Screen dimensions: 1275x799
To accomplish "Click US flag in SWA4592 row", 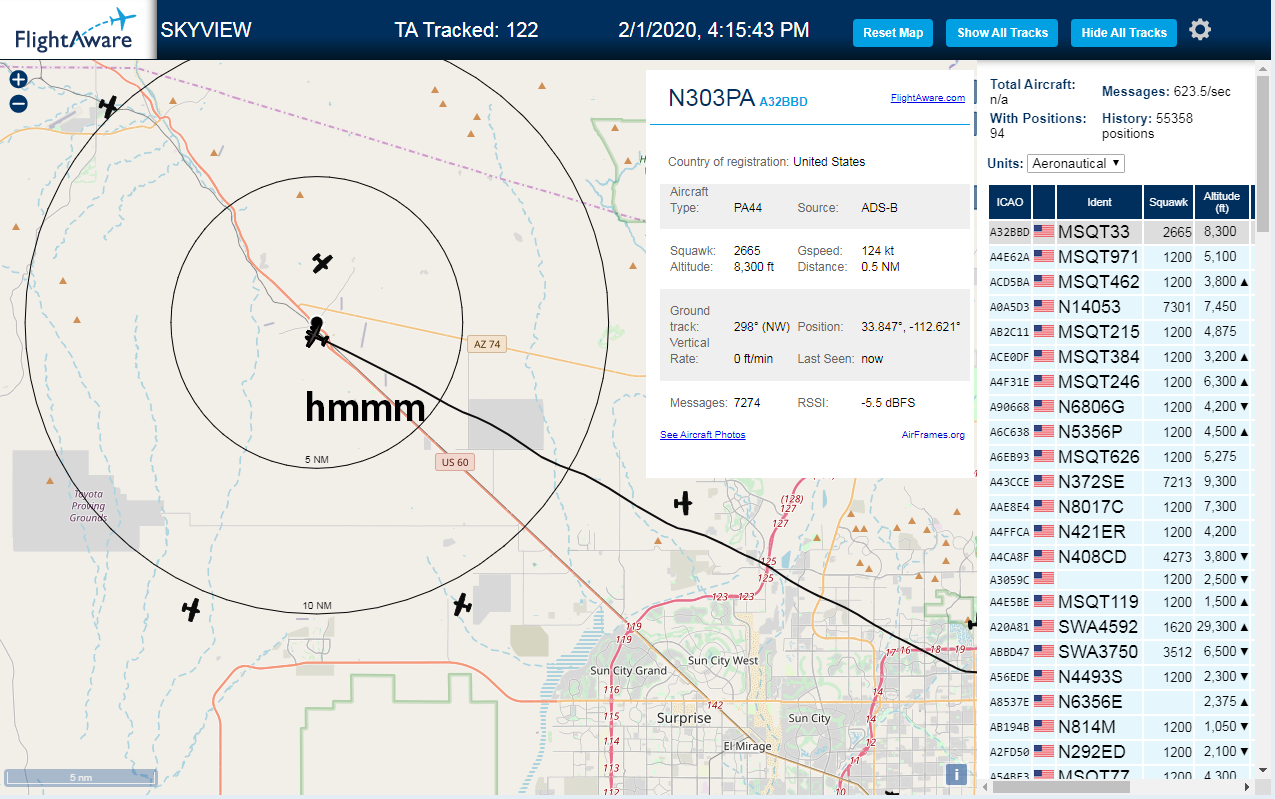I will point(1044,627).
